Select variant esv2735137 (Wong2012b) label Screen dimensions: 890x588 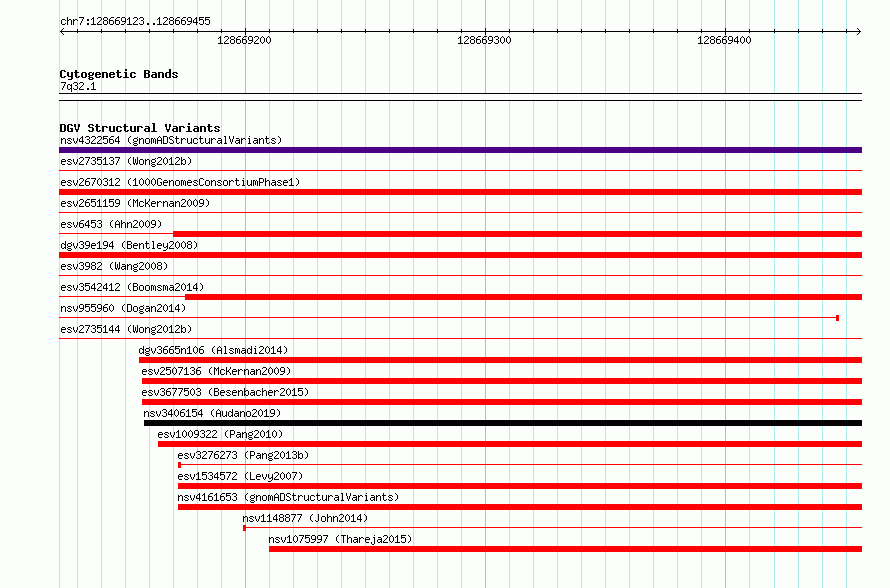click(126, 161)
